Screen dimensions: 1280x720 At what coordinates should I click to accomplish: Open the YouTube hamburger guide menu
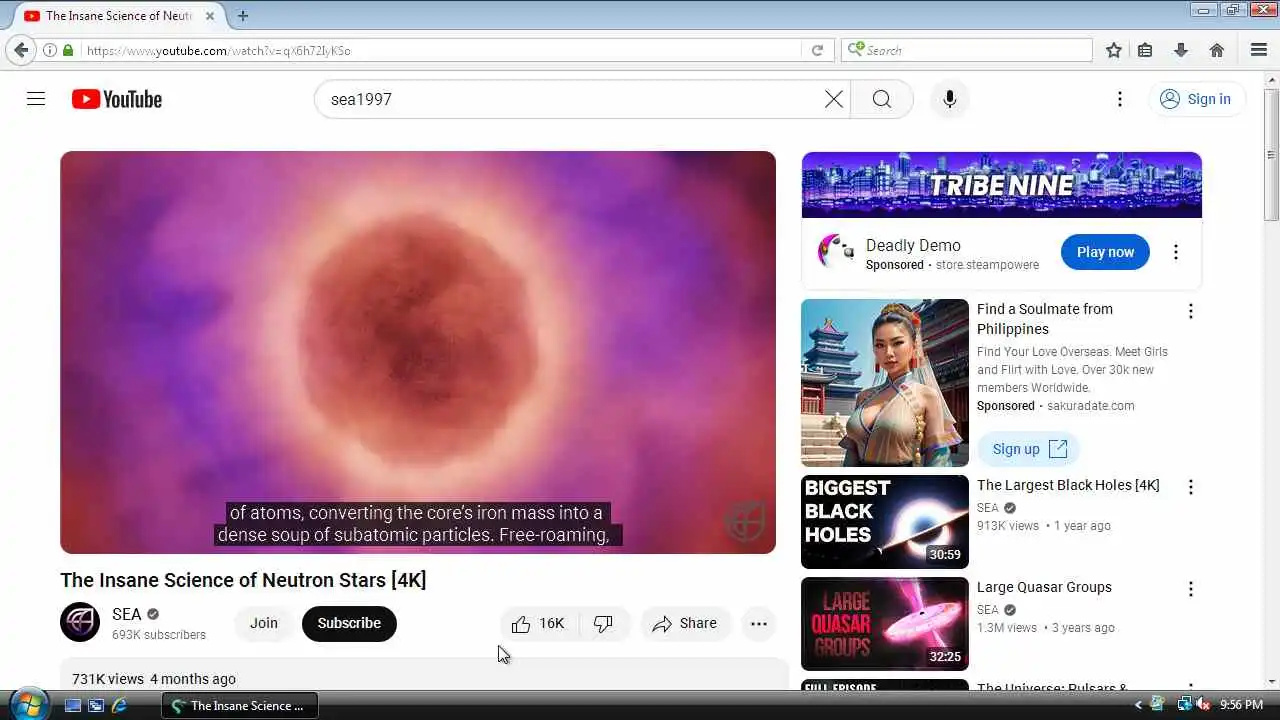pyautogui.click(x=36, y=99)
